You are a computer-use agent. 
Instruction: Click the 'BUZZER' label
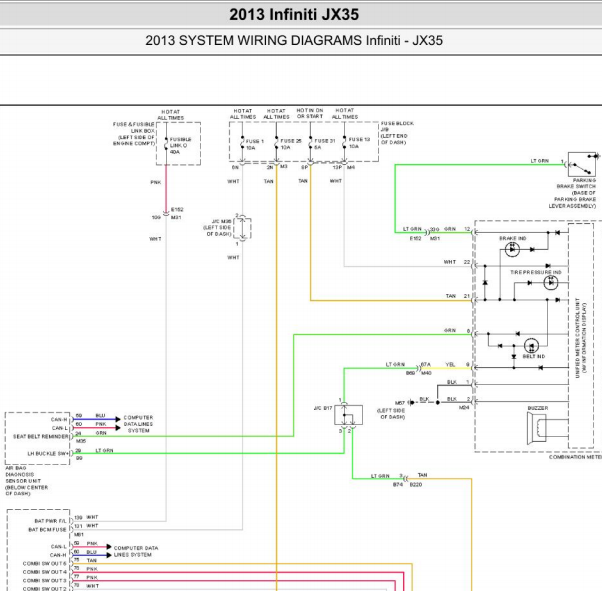[538, 408]
